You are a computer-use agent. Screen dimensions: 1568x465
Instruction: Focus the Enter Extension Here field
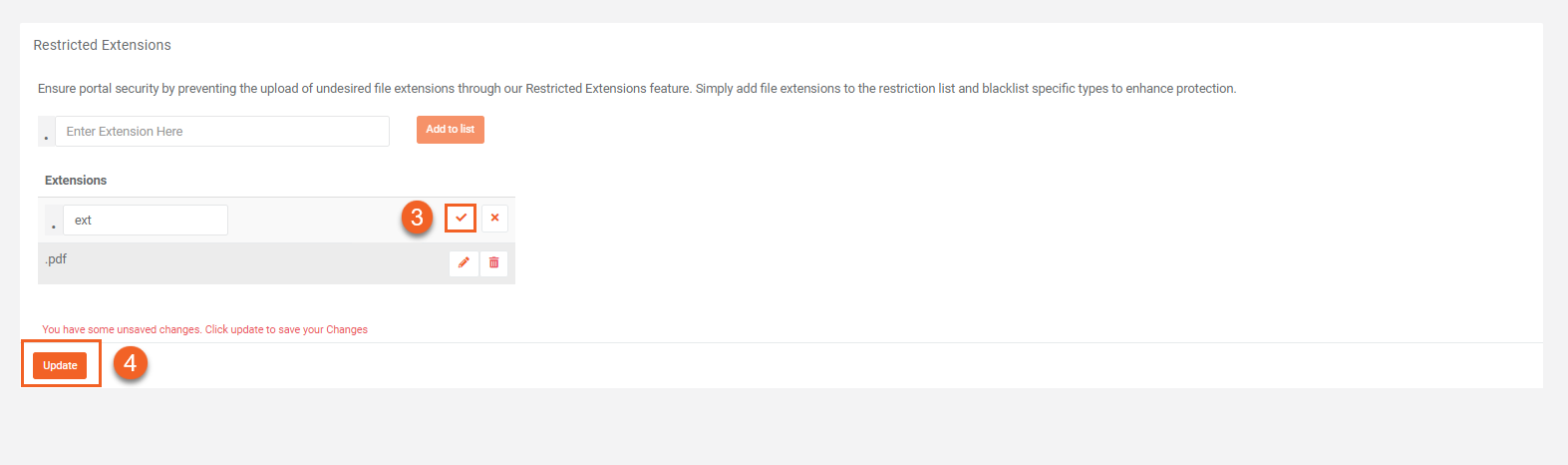pos(221,131)
